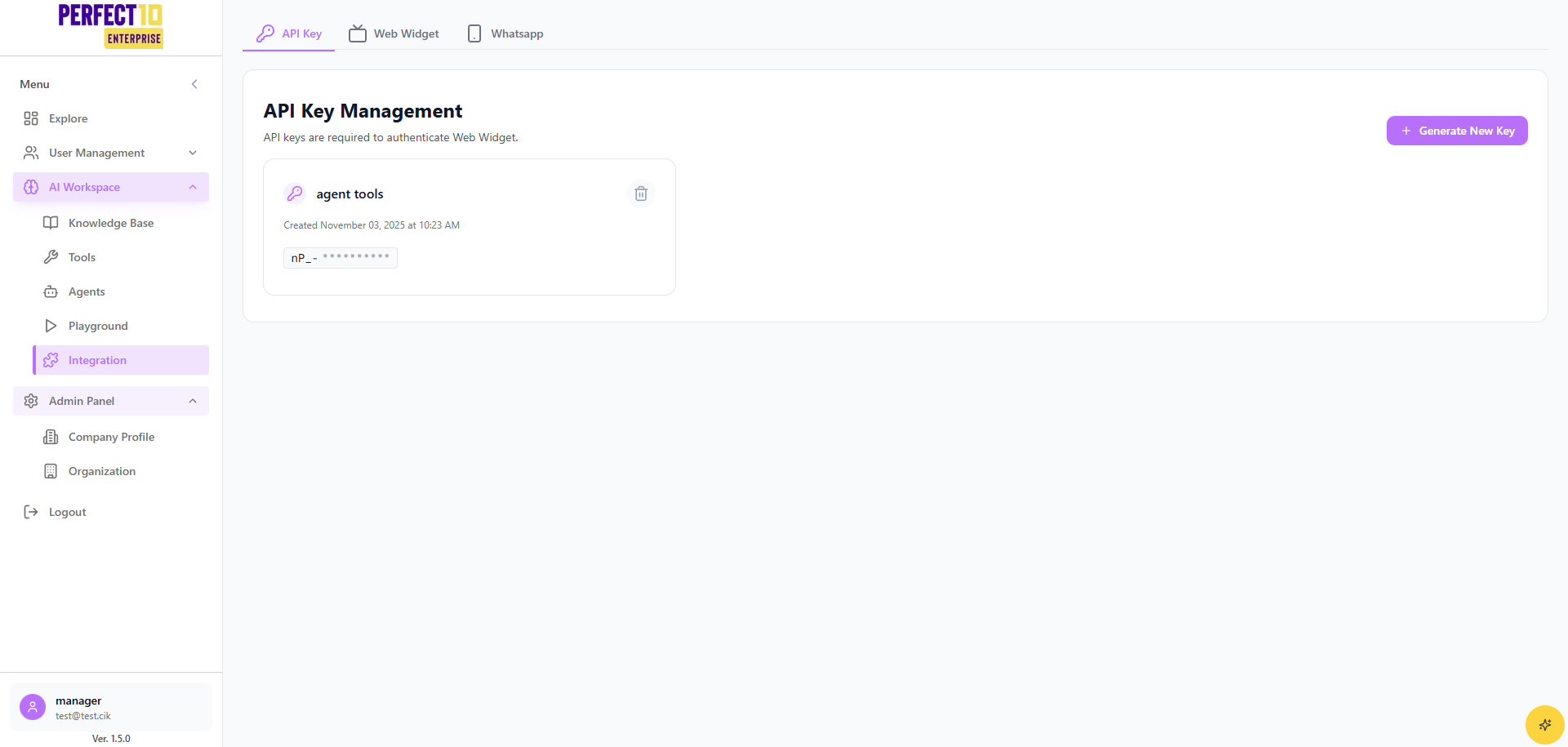Click the User Management people icon
1568x747 pixels.
(x=31, y=153)
